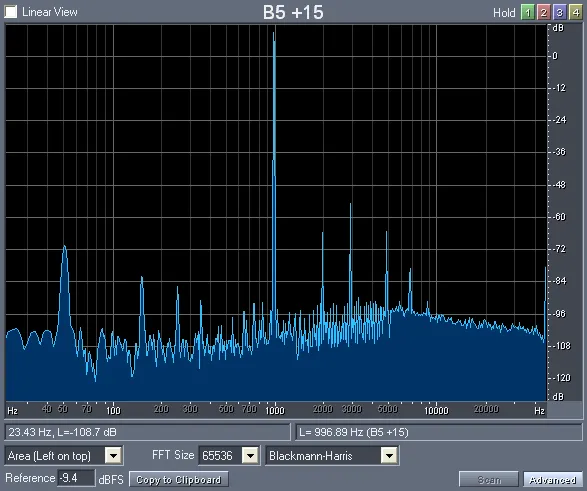587x491 pixels.
Task: Click the 3000 Hz frequency axis label
Action: point(352,409)
